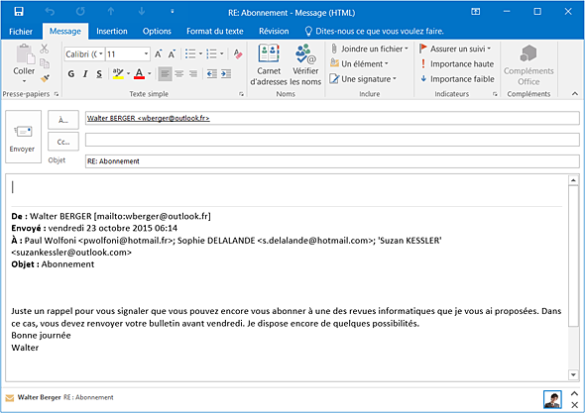Image resolution: width=585 pixels, height=413 pixels.
Task: Align text to the left
Action: coord(165,74)
